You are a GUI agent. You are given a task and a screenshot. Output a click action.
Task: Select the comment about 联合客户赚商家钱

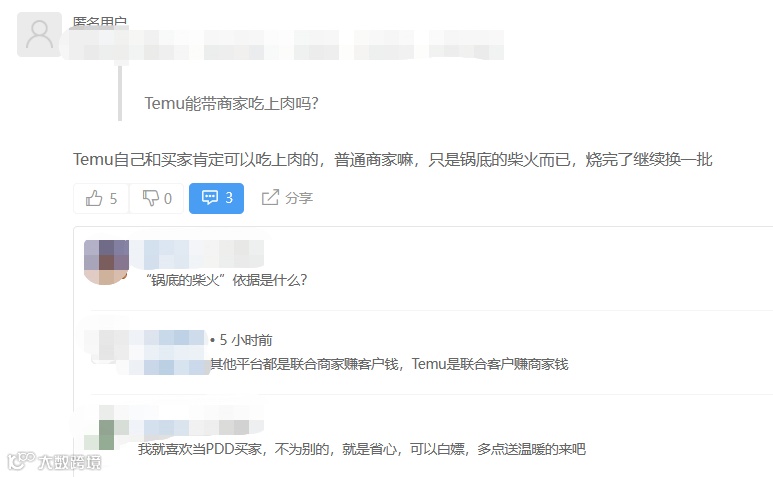(389, 364)
